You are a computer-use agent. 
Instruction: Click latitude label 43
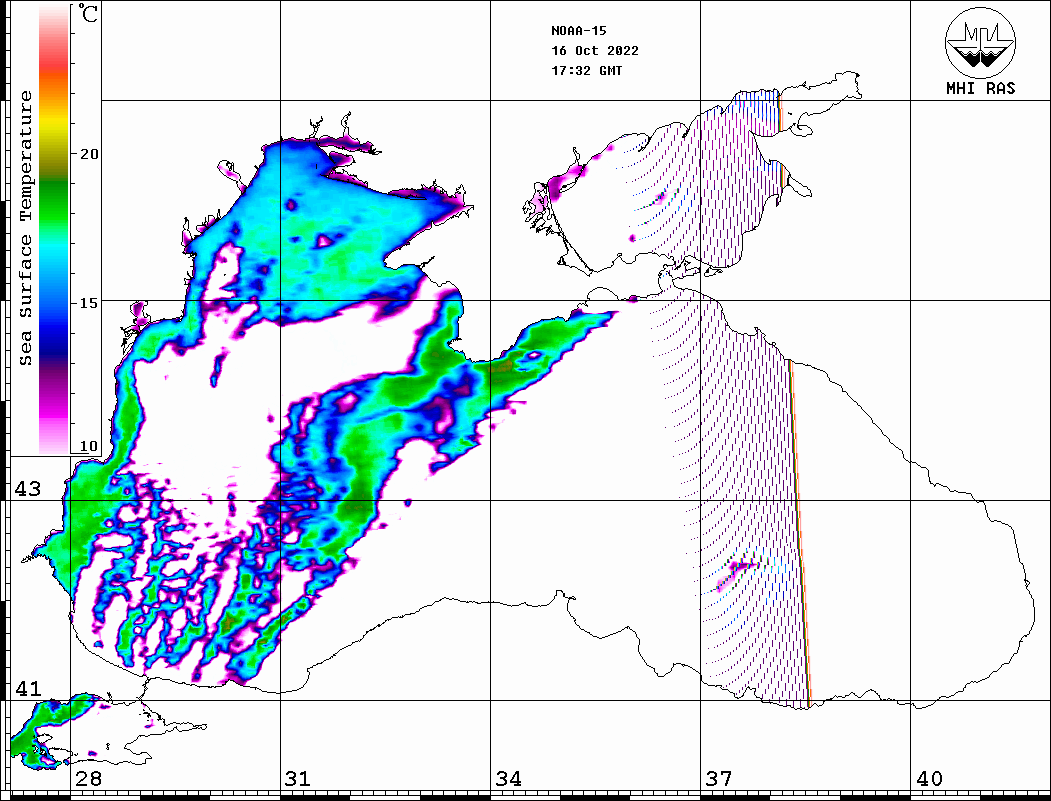pos(28,489)
